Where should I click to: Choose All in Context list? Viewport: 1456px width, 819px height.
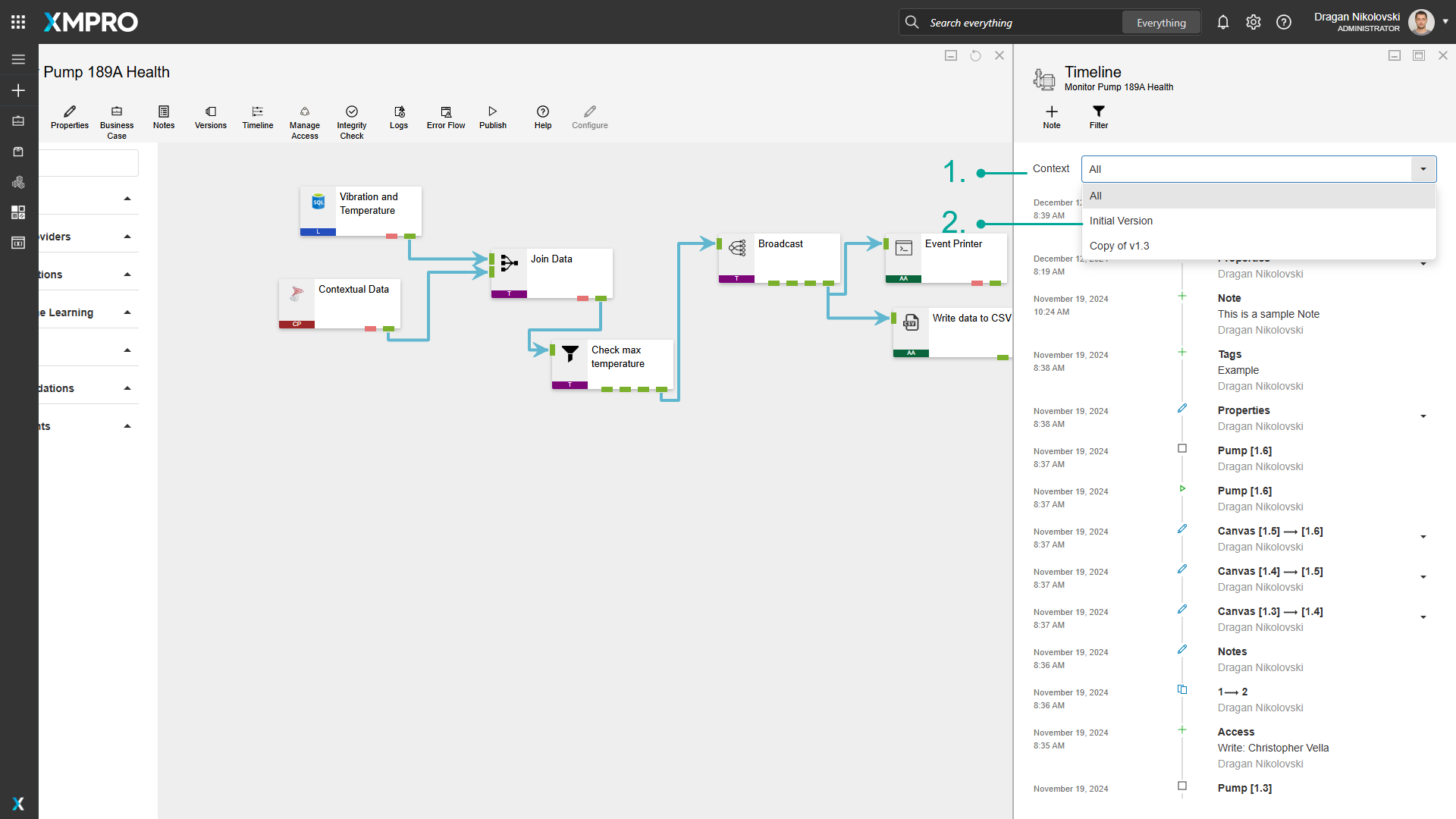pyautogui.click(x=1259, y=196)
